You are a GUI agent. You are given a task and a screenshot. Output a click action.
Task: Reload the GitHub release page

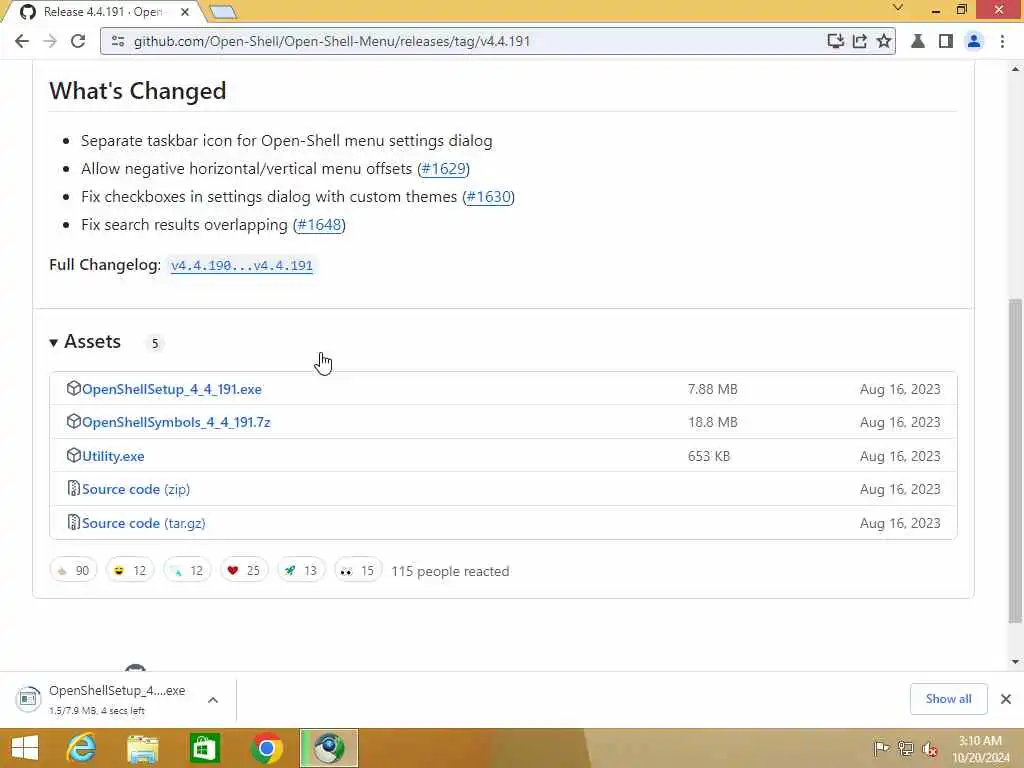point(78,41)
